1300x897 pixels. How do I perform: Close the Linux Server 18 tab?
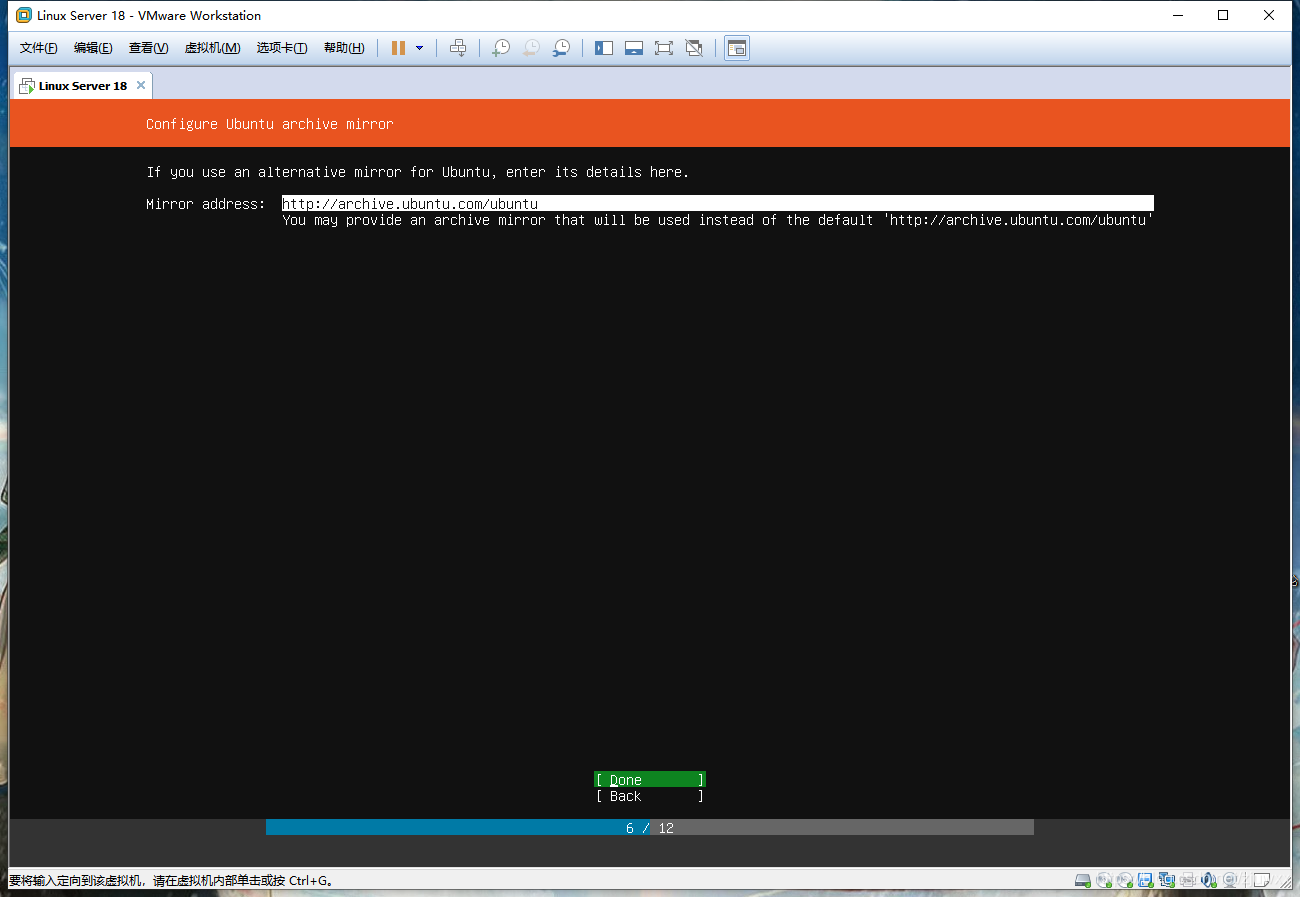tap(141, 85)
